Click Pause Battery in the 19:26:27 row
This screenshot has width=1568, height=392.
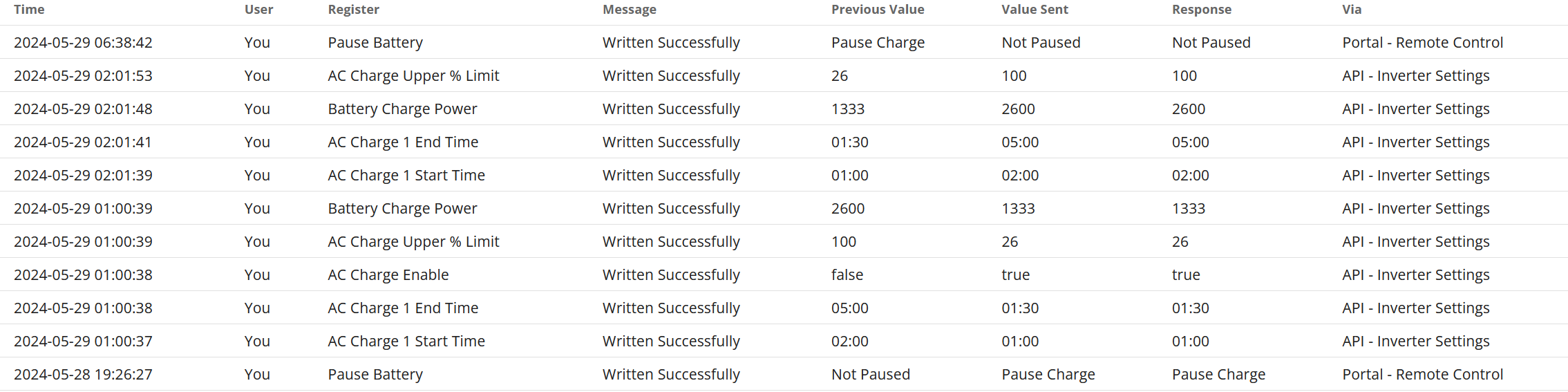pyautogui.click(x=375, y=375)
